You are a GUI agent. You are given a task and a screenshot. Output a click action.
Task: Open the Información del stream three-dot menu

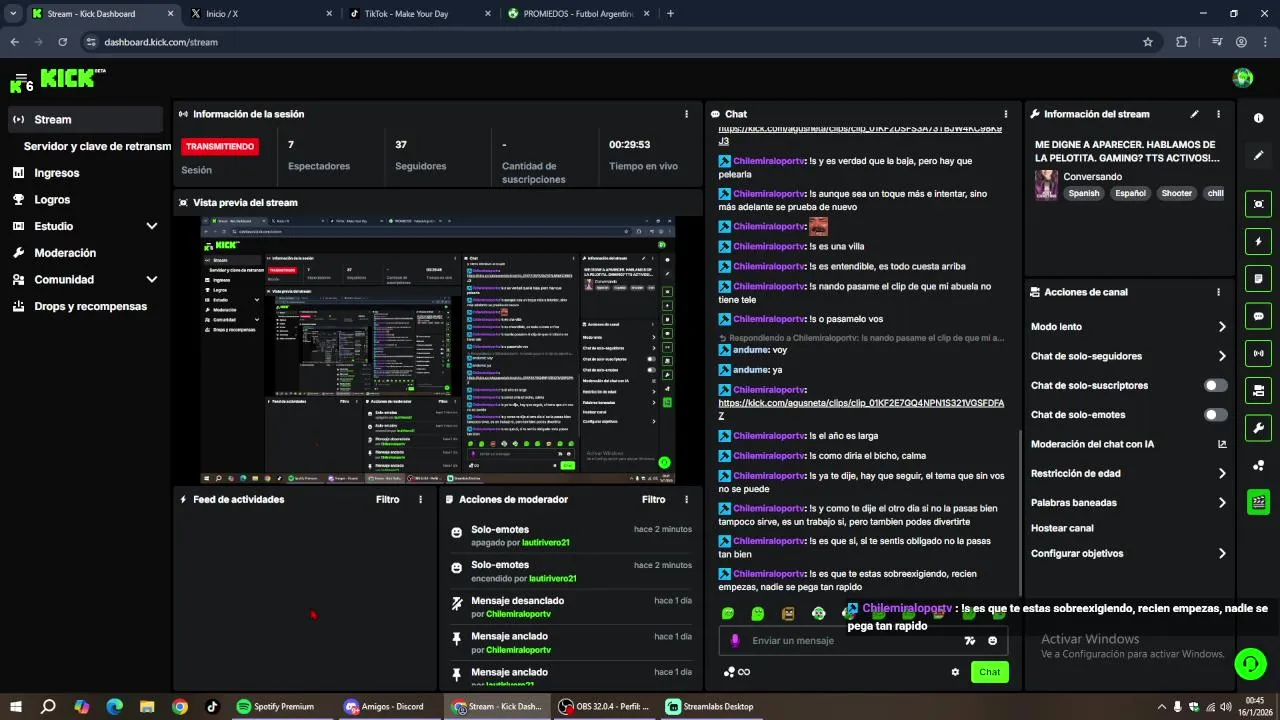(1218, 114)
